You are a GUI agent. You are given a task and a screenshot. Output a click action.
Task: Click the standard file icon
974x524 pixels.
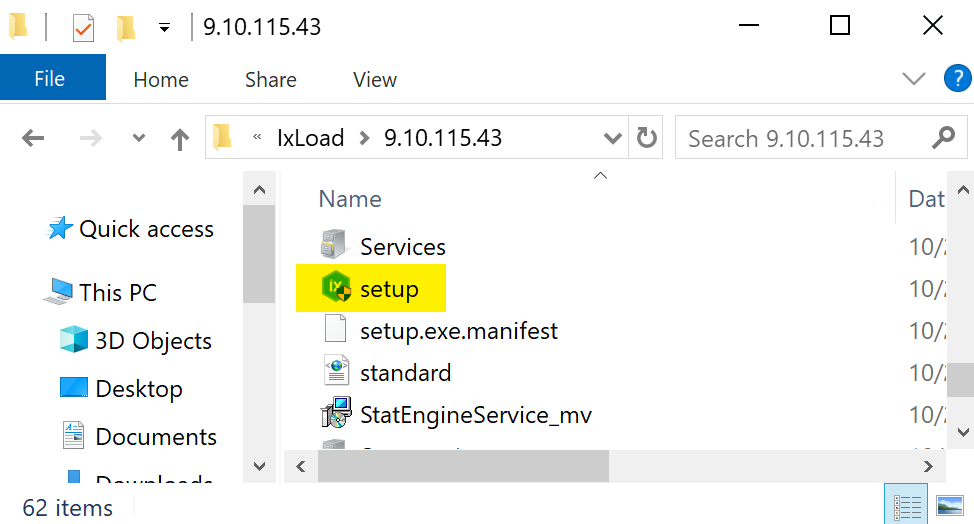[x=335, y=372]
